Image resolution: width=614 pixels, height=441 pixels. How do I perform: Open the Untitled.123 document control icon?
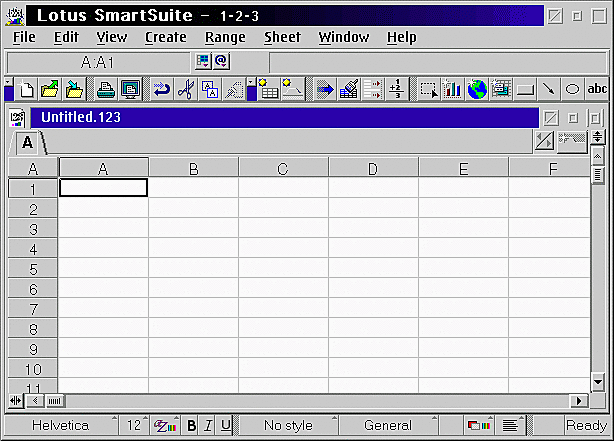point(17,117)
